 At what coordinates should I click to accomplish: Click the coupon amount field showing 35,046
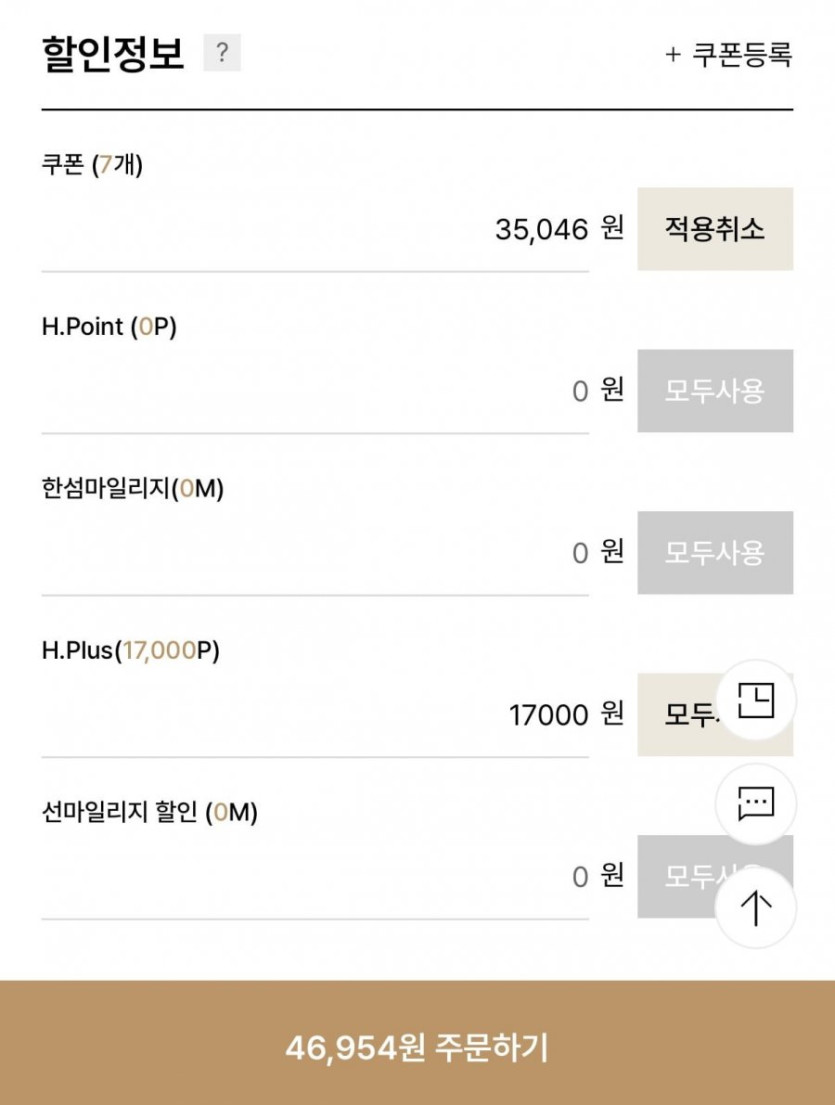pyautogui.click(x=315, y=230)
